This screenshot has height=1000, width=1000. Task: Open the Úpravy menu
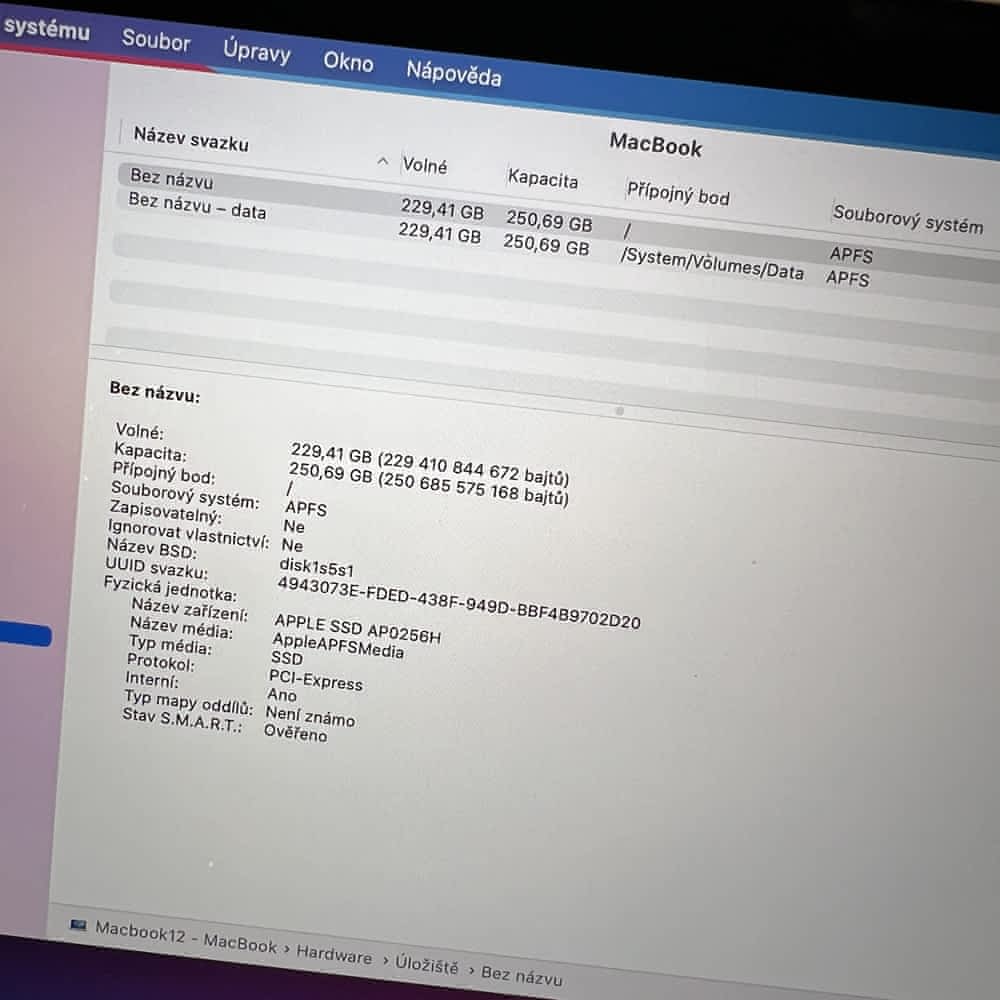[256, 50]
